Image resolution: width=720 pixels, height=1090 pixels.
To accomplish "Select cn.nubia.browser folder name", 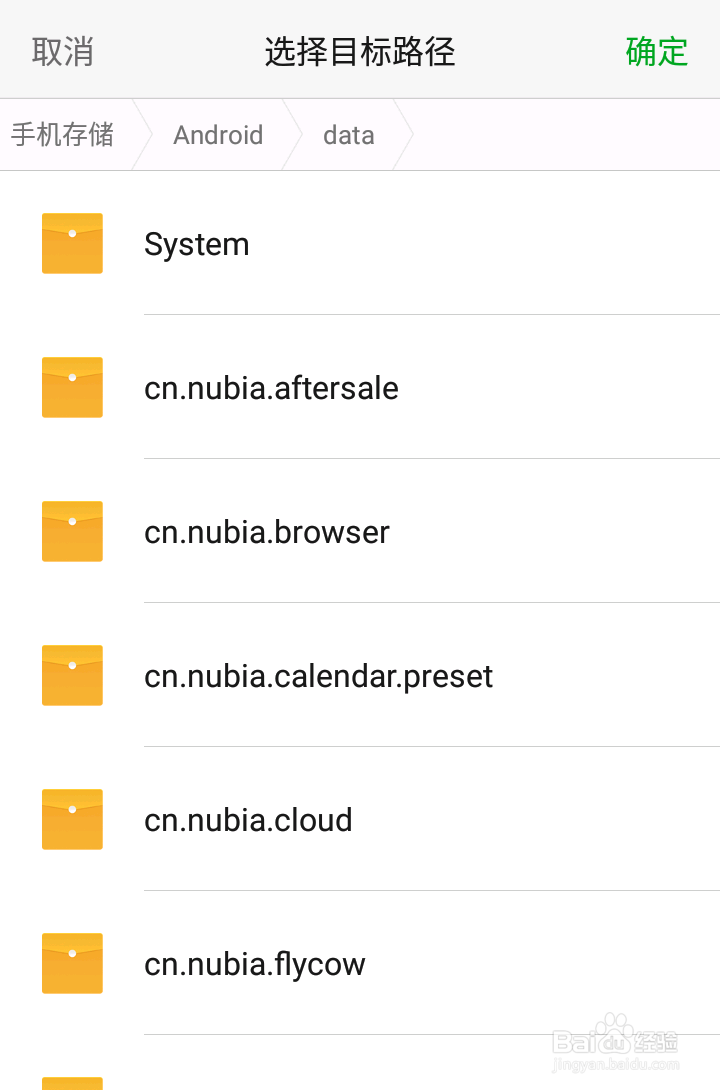I will 267,532.
